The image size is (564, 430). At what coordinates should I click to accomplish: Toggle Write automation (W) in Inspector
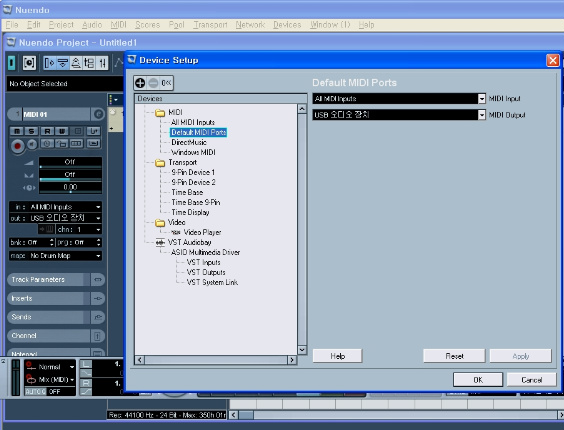pos(62,131)
